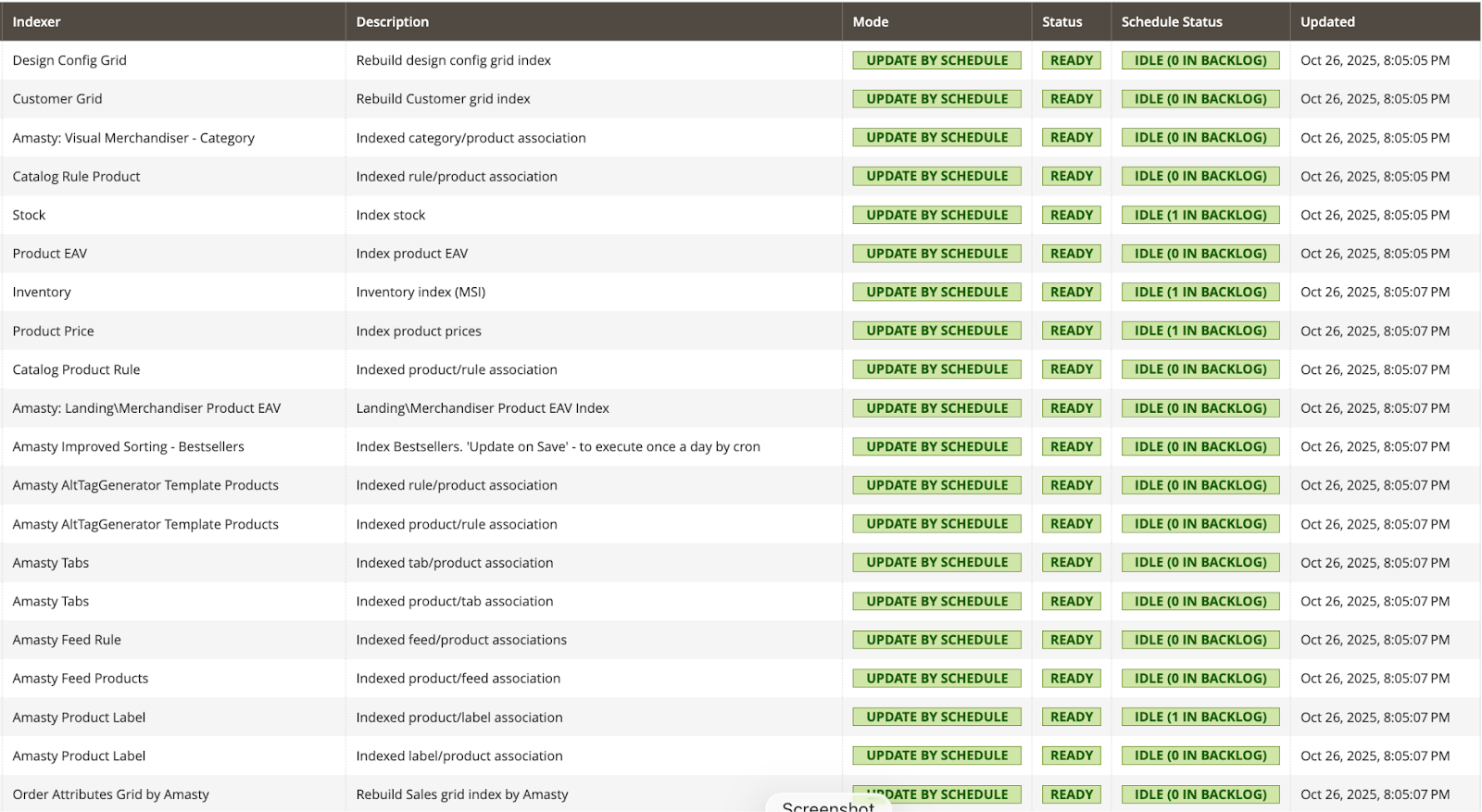This screenshot has width=1482, height=812.
Task: Click Update by Schedule badge for Product EAV
Action: pos(936,254)
